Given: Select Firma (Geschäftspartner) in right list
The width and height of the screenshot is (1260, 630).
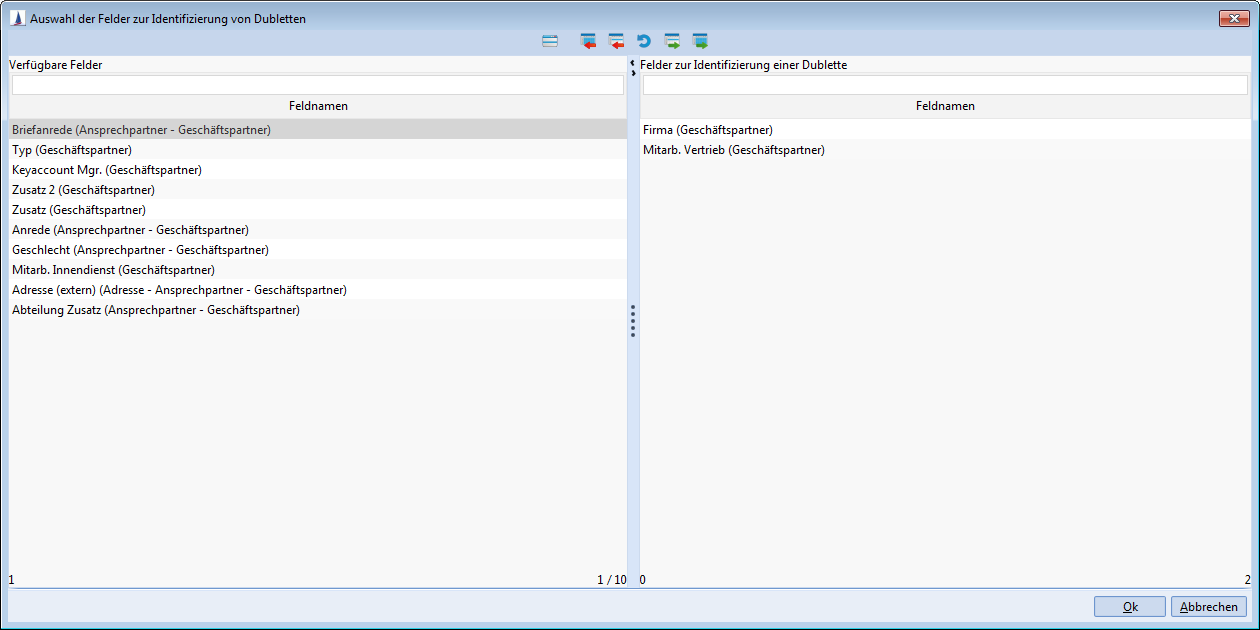Looking at the screenshot, I should (x=708, y=130).
